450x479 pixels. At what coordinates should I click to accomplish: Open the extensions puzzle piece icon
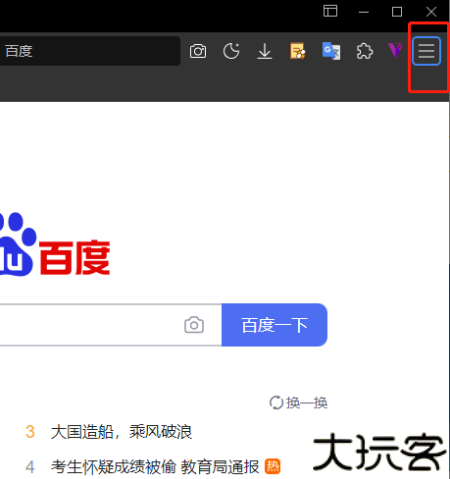pos(364,51)
